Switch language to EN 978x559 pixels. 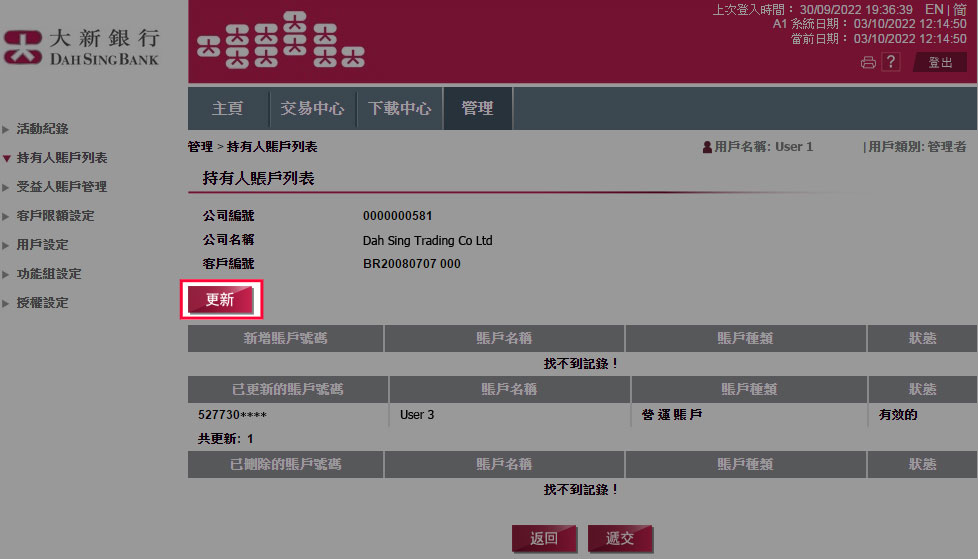point(934,9)
